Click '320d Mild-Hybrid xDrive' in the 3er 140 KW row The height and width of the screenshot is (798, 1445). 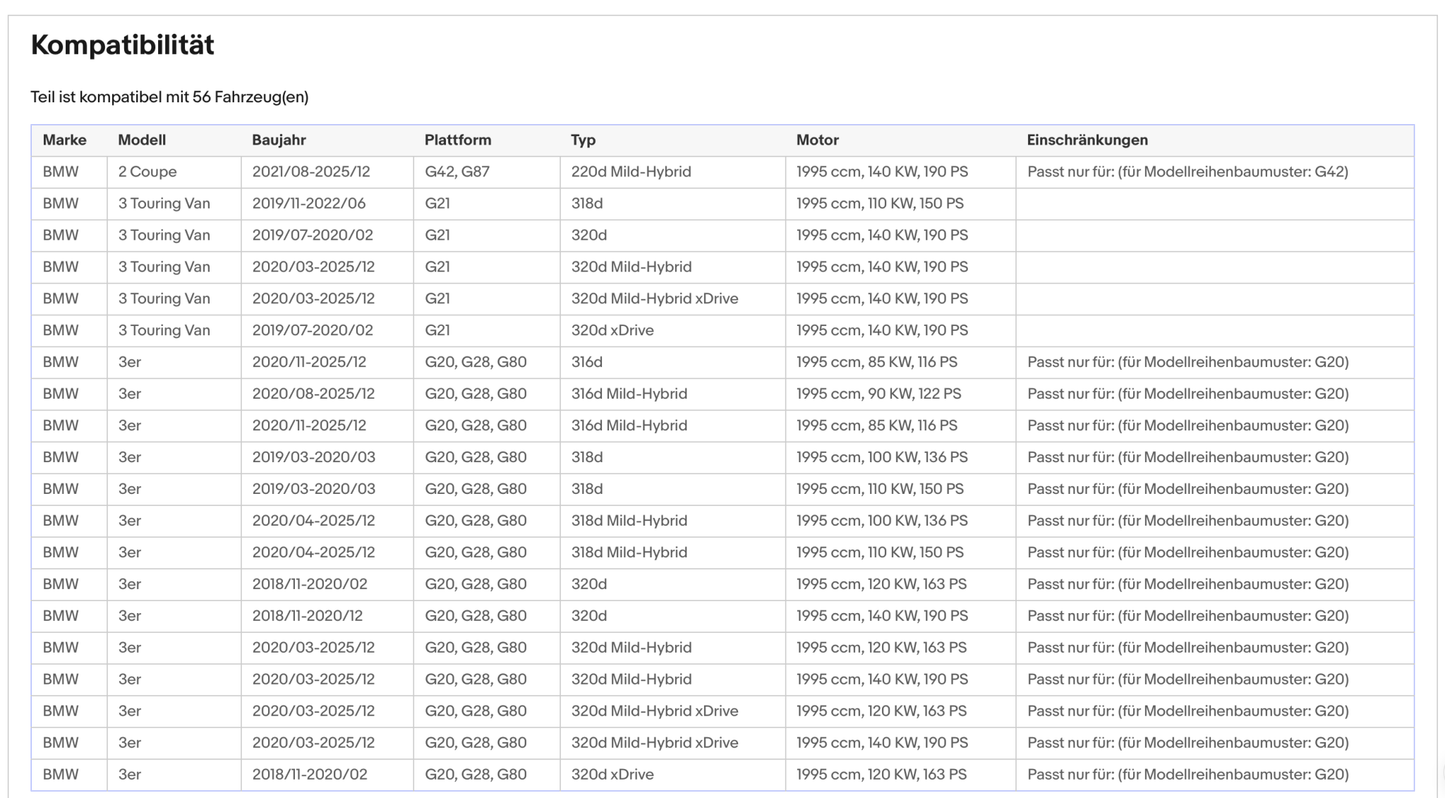tap(655, 743)
